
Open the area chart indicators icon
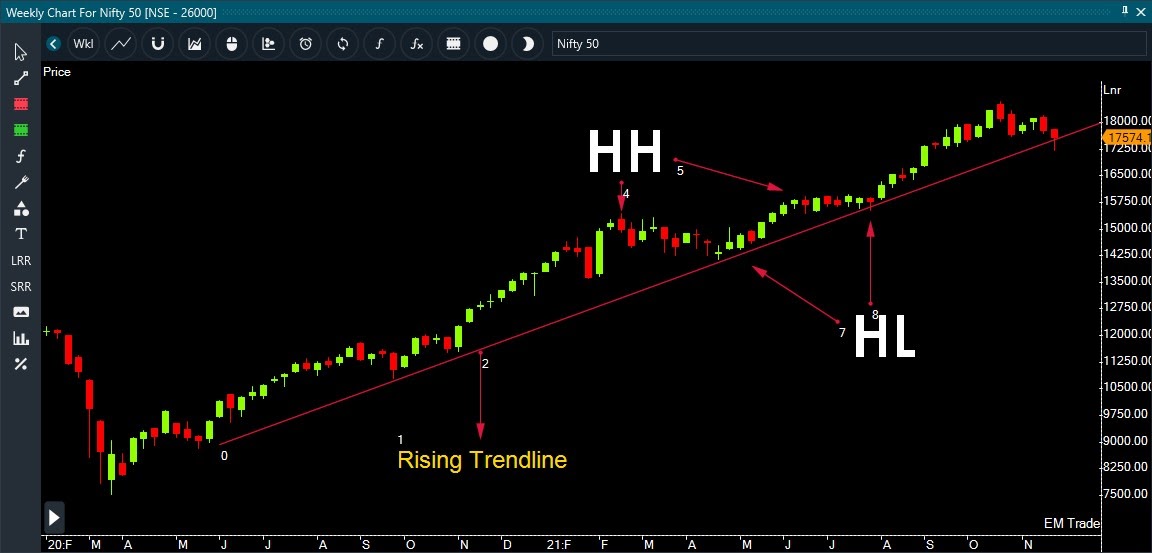click(x=195, y=44)
